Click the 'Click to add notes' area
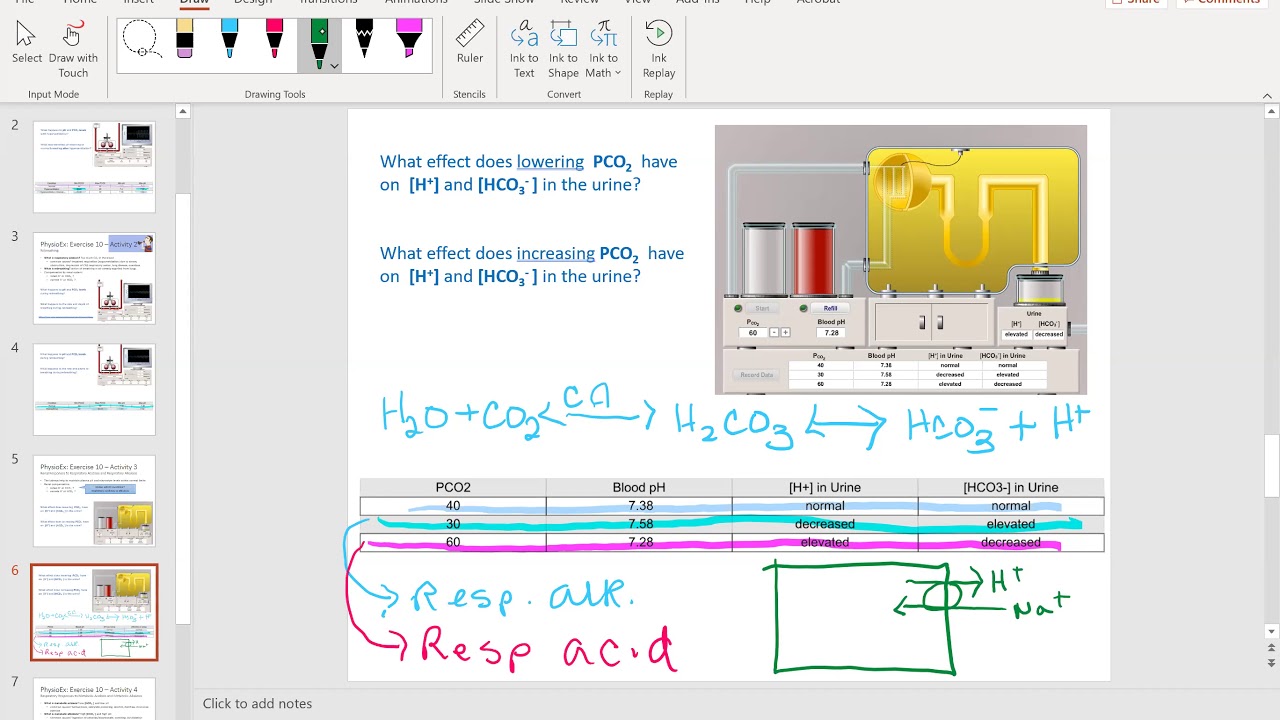Image resolution: width=1280 pixels, height=720 pixels. point(257,704)
